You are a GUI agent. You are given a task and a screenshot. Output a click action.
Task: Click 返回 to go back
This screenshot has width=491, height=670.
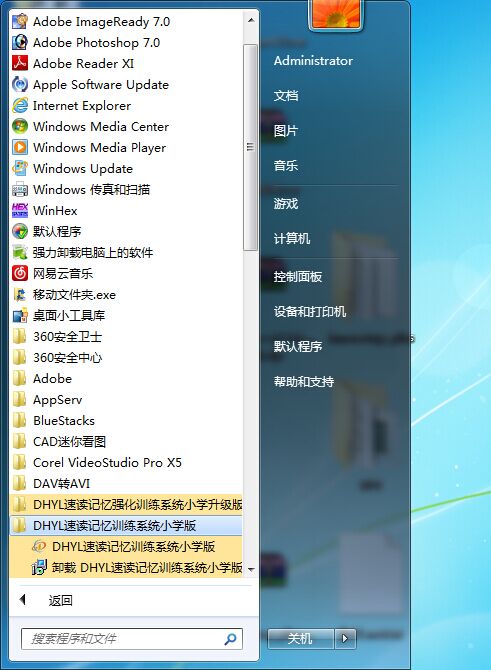[x=60, y=600]
